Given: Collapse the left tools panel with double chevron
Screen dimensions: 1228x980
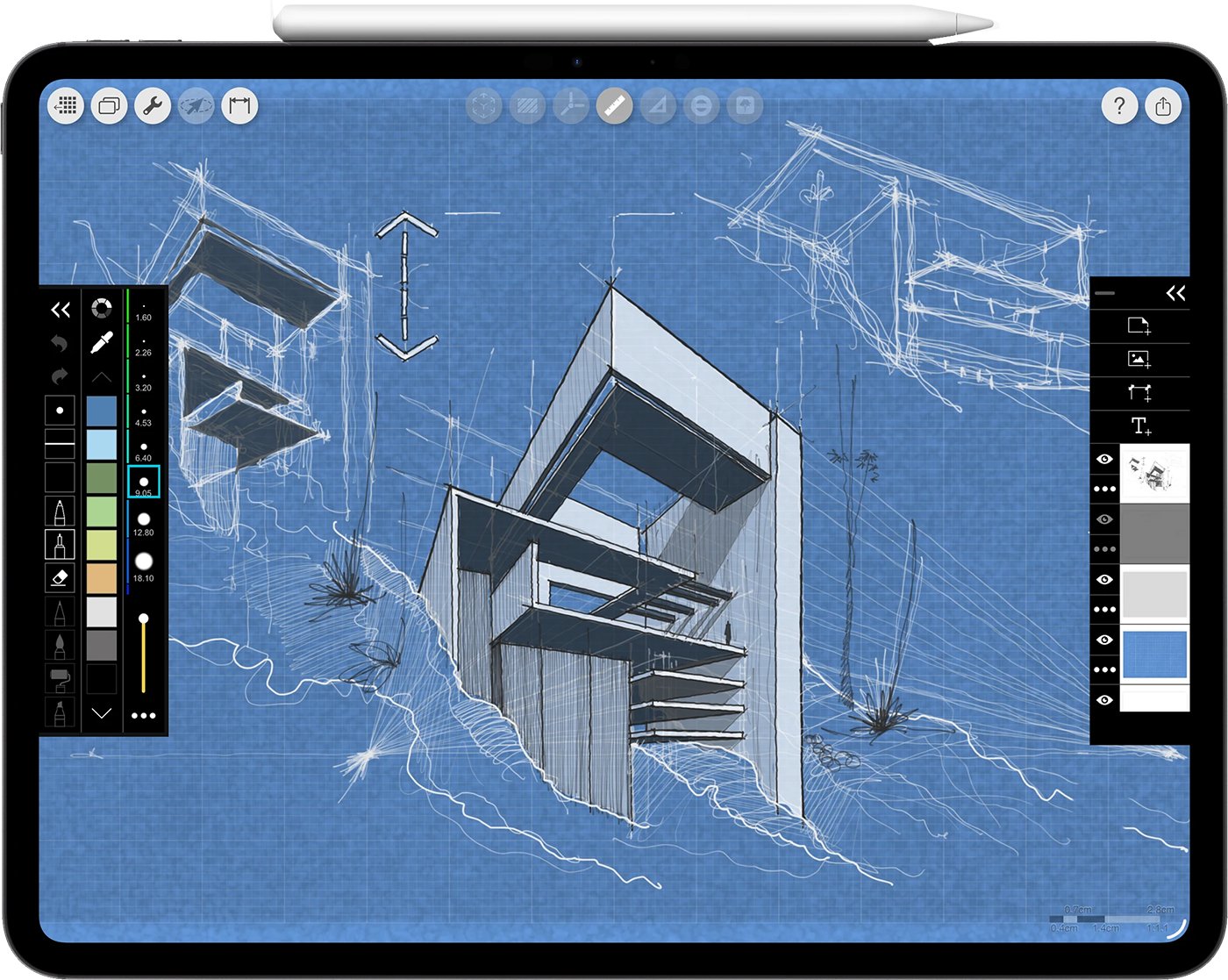Looking at the screenshot, I should [60, 309].
